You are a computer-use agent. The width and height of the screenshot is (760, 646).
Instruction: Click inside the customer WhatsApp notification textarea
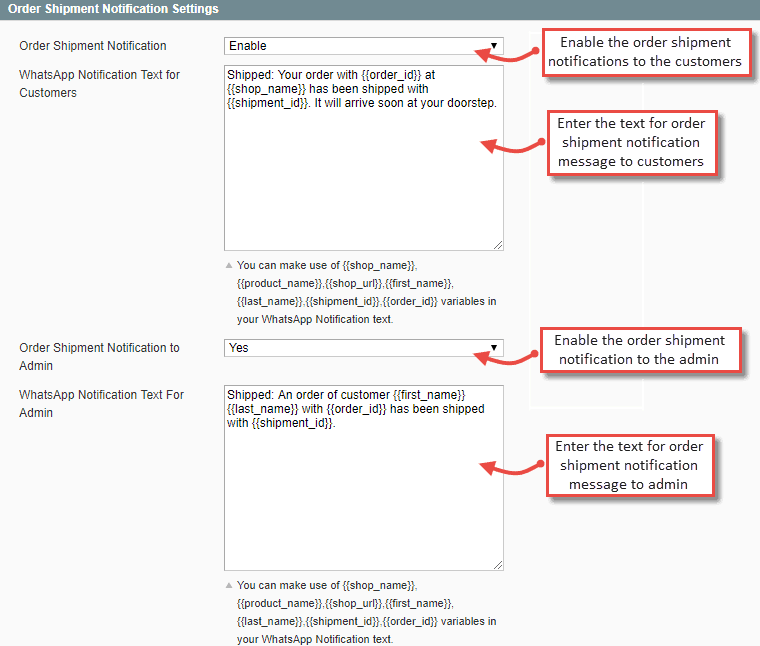tap(364, 158)
